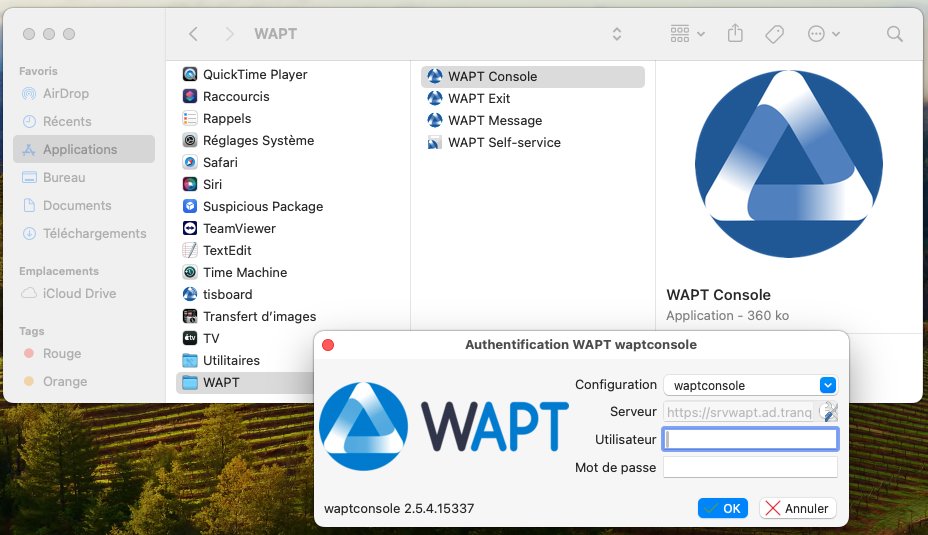Select the QuickTime Player app icon

[190, 75]
